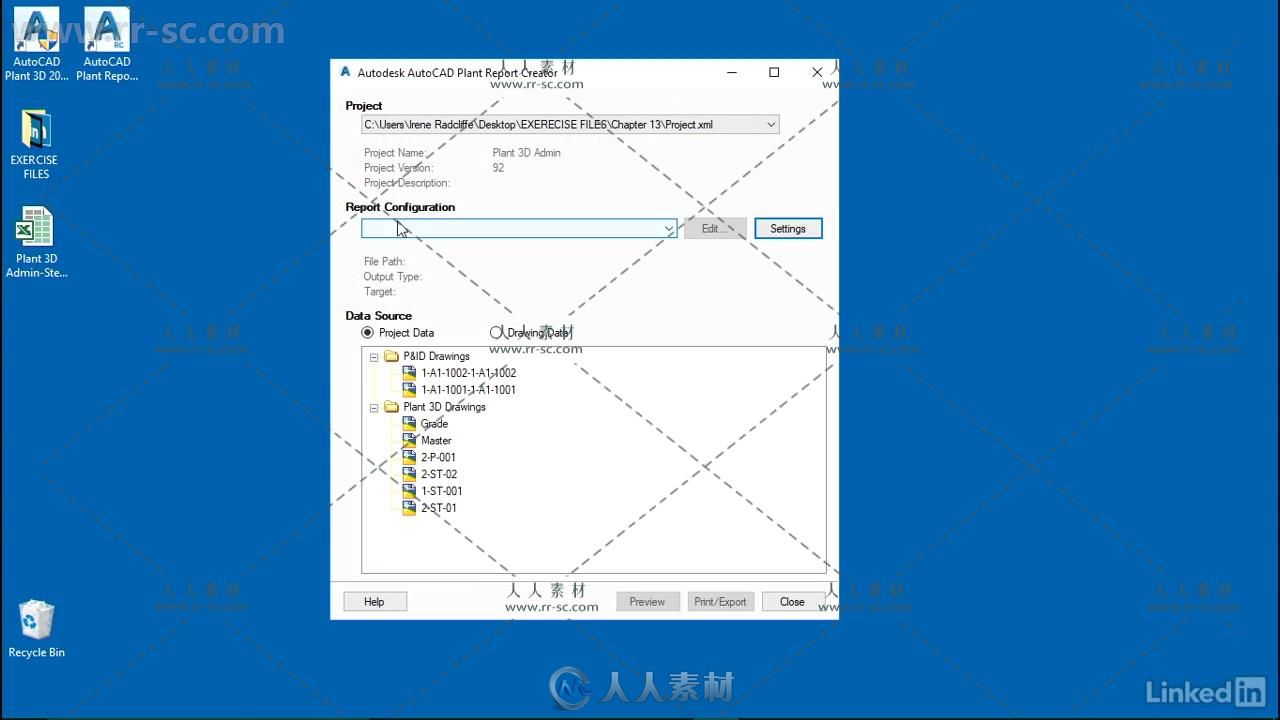This screenshot has width=1280, height=720.
Task: Select the Grade drawing label
Action: click(434, 424)
